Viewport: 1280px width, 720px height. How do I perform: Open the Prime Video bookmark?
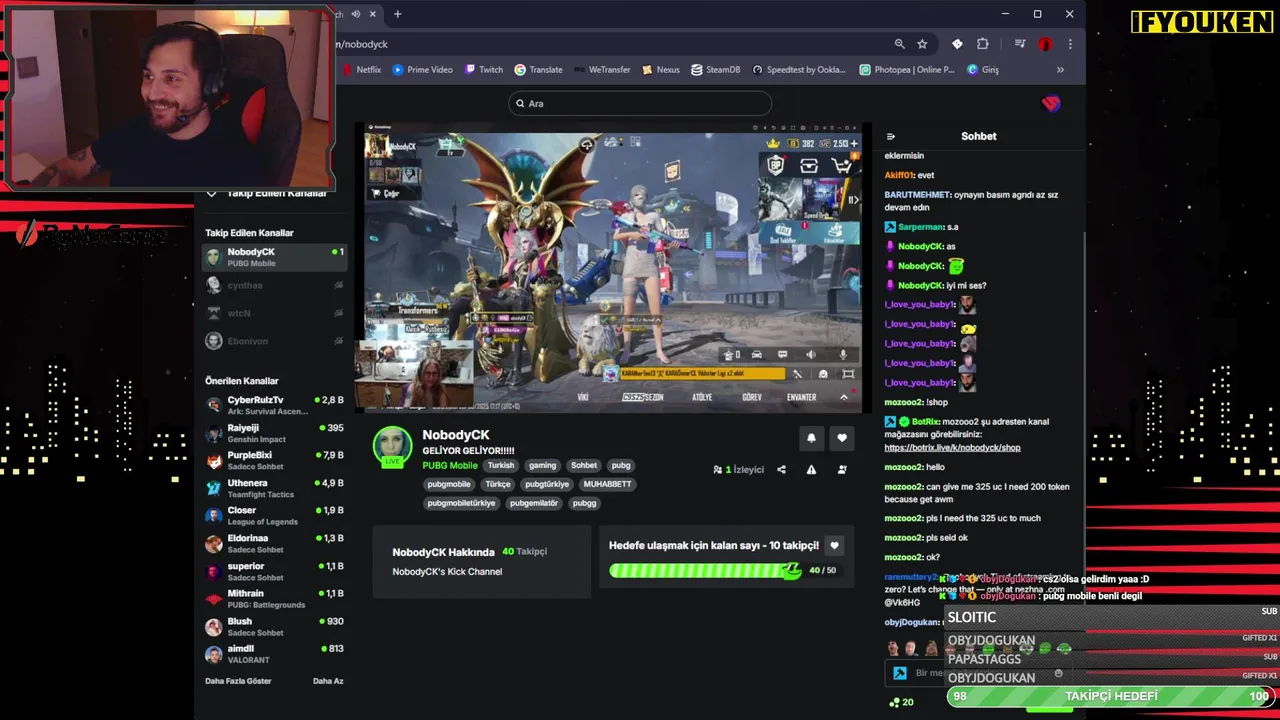pos(423,70)
